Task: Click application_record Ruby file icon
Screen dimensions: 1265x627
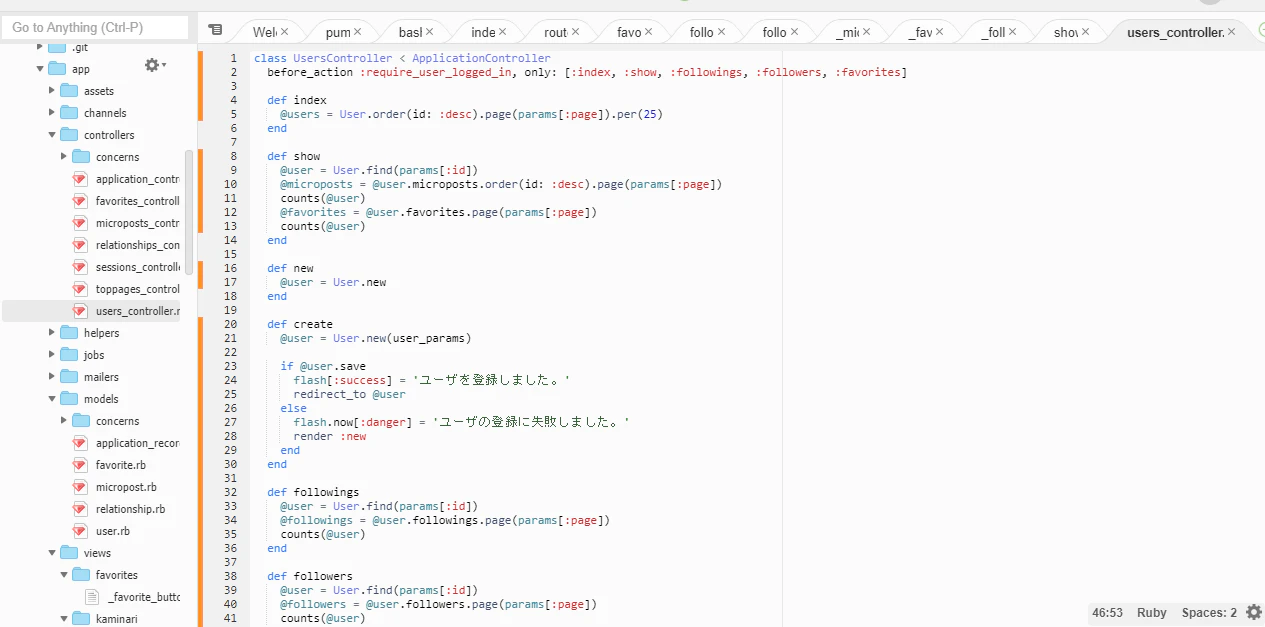Action: click(x=80, y=443)
